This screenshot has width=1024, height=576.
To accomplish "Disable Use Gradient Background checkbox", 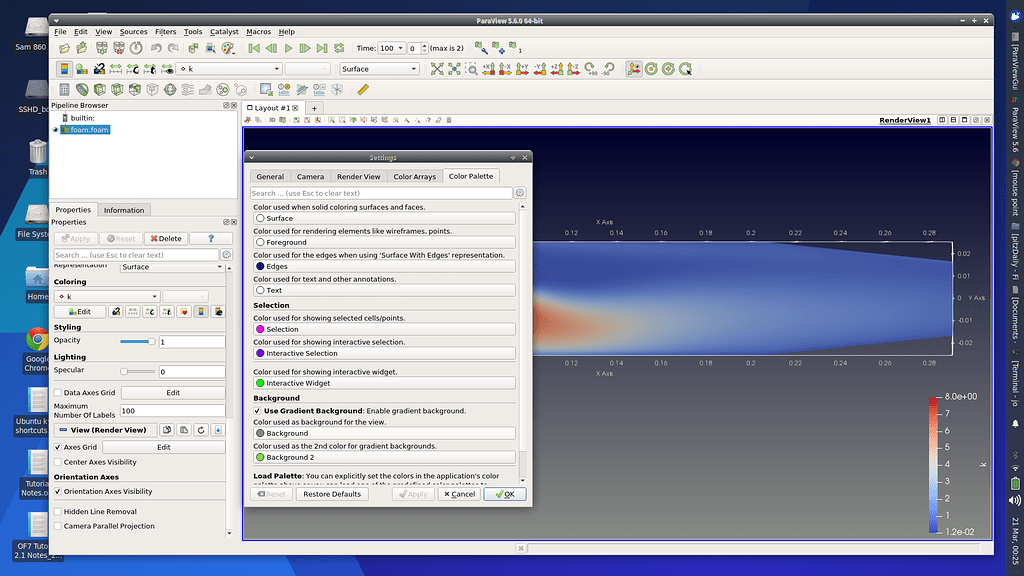I will coord(257,411).
